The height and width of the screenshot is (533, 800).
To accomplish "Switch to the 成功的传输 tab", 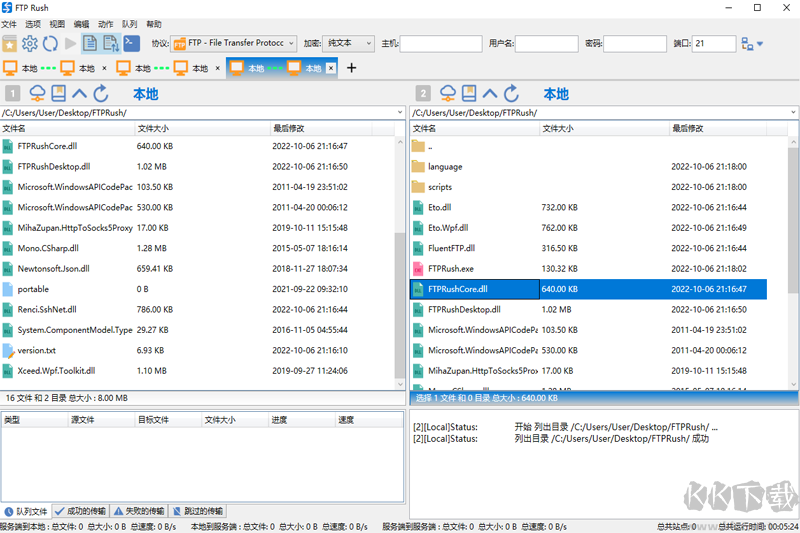I will (x=81, y=511).
